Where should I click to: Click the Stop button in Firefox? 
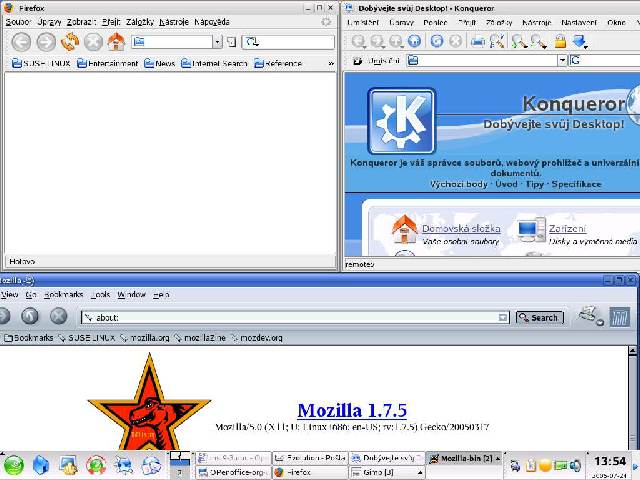93,42
